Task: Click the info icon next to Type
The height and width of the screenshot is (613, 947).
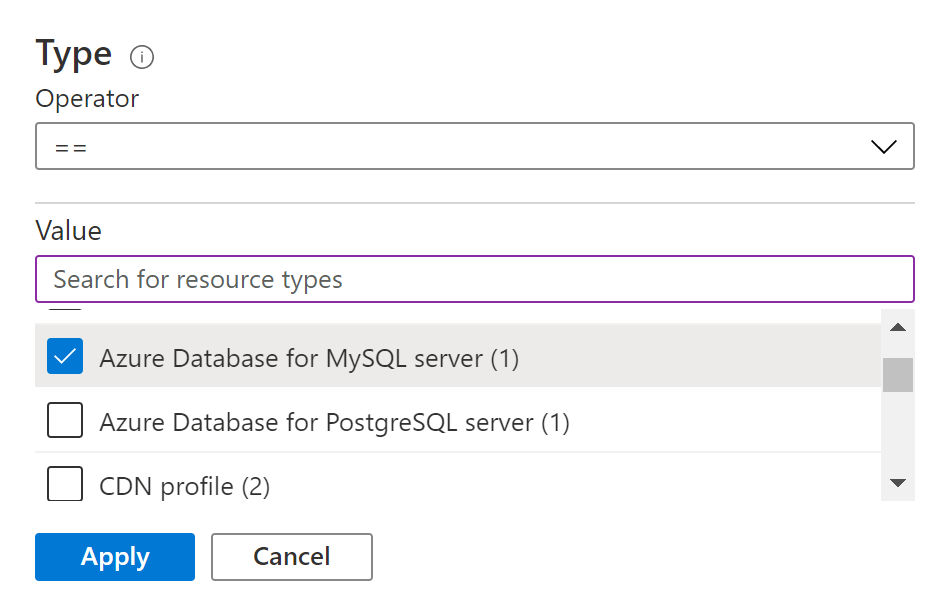Action: (x=142, y=58)
